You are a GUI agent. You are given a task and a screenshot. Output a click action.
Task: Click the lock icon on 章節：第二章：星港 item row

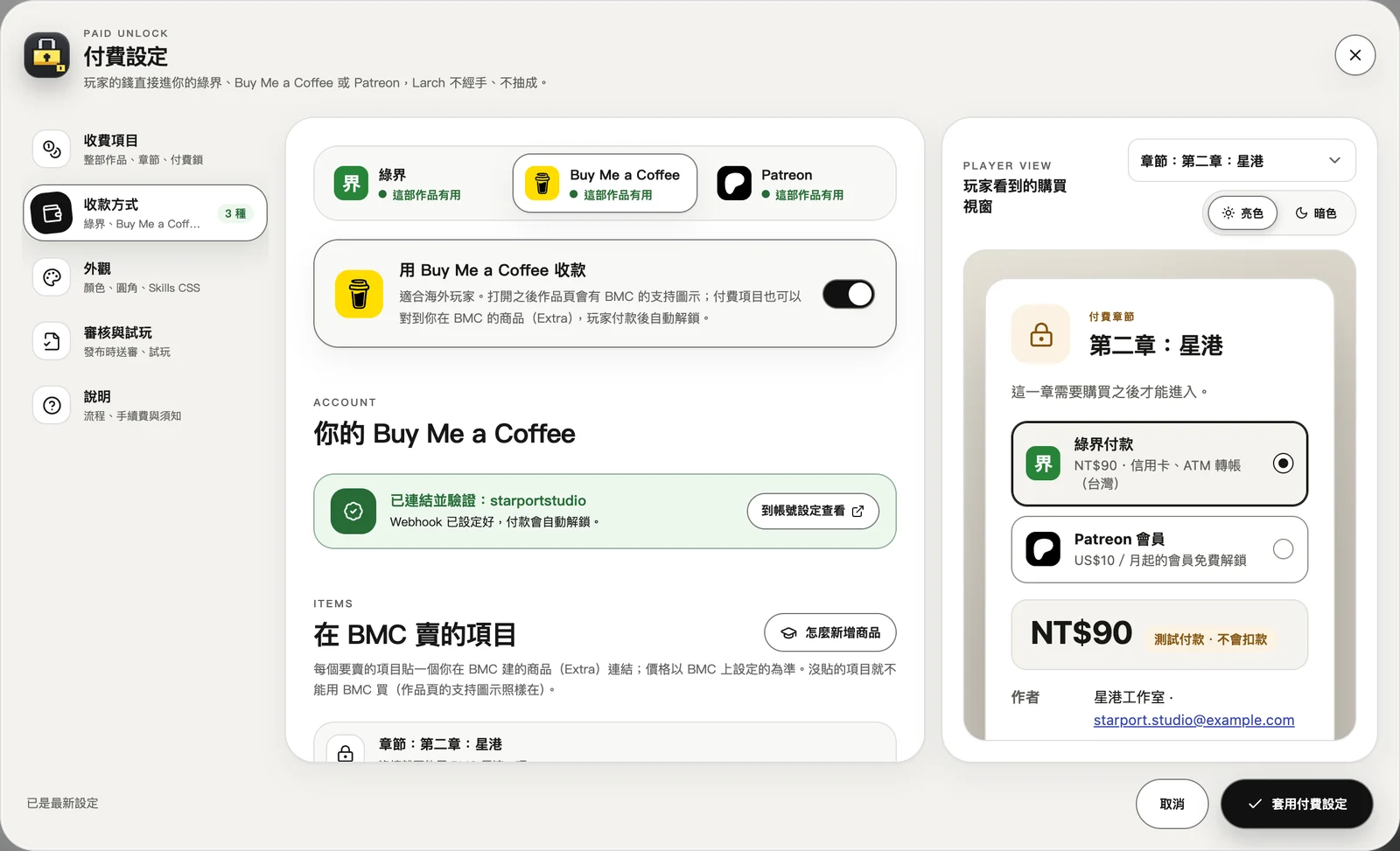(x=346, y=753)
